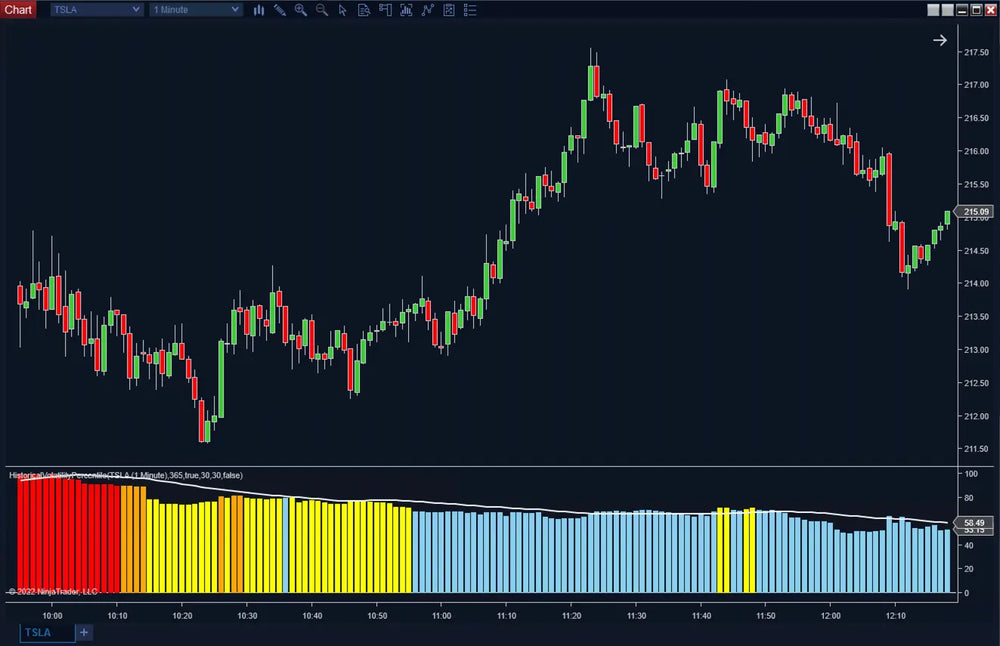The image size is (1000, 646).
Task: Open the chart trader panel icon
Action: 384,10
